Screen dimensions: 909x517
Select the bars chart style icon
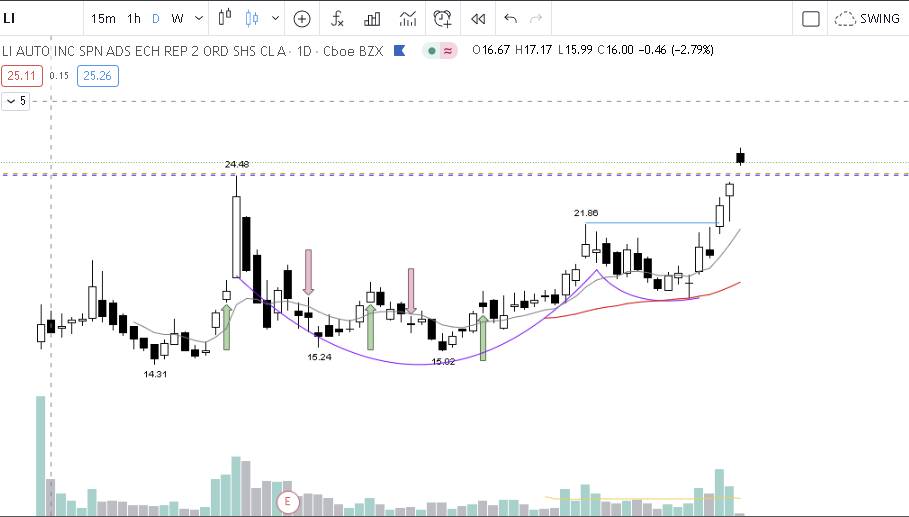[x=225, y=18]
